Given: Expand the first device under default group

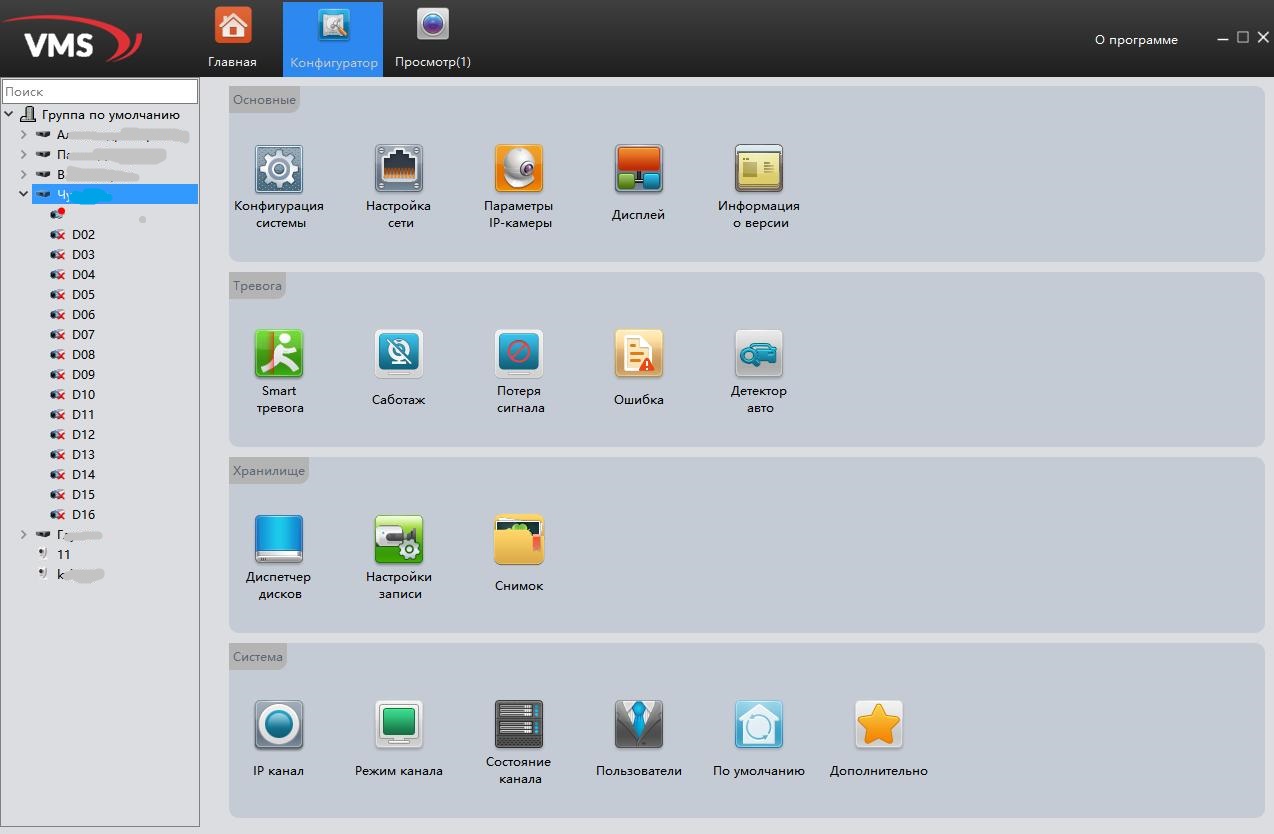Looking at the screenshot, I should pyautogui.click(x=24, y=134).
